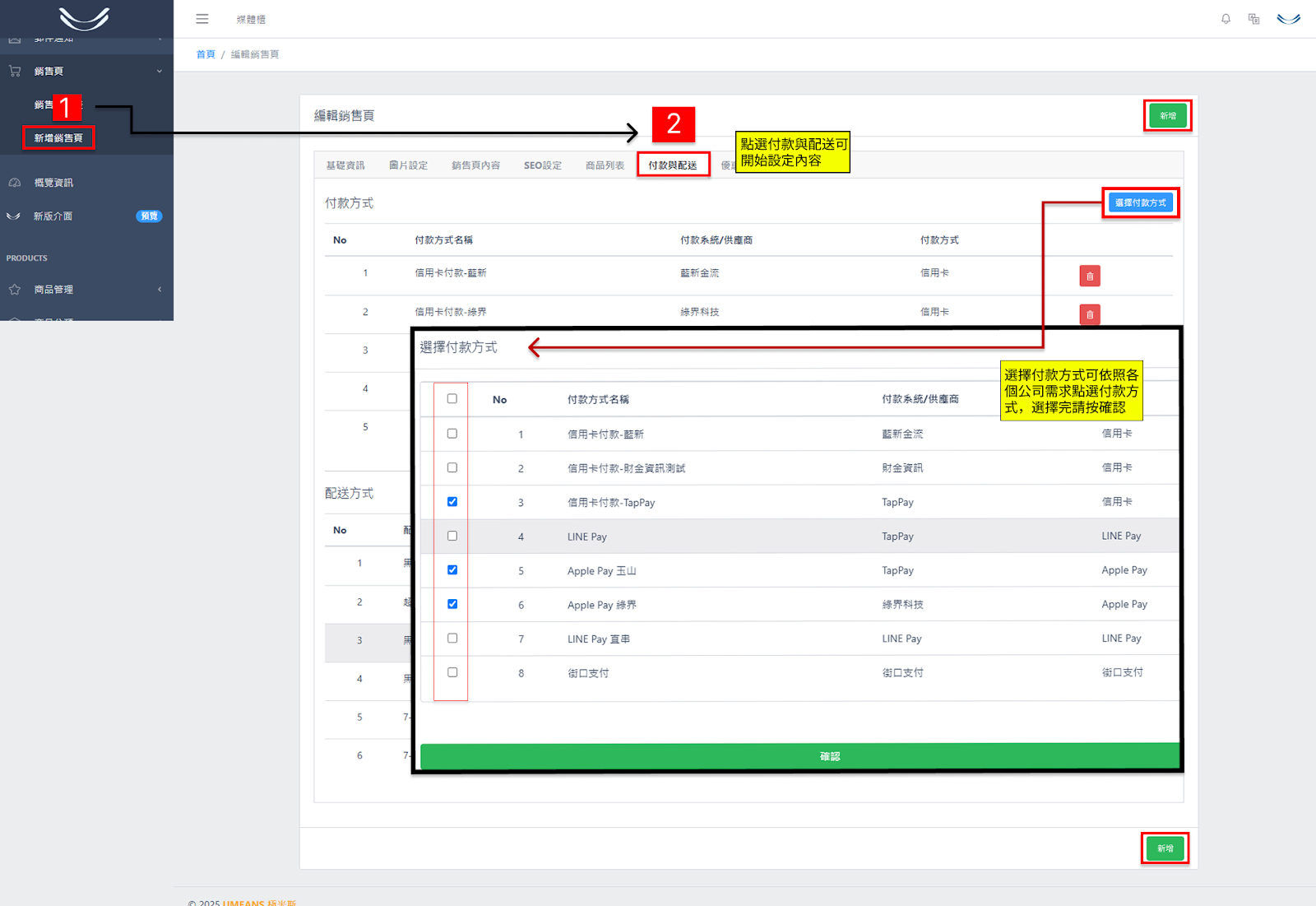Expand the 商品管理 sidebar chevron
This screenshot has height=906, width=1316.
pyautogui.click(x=160, y=290)
